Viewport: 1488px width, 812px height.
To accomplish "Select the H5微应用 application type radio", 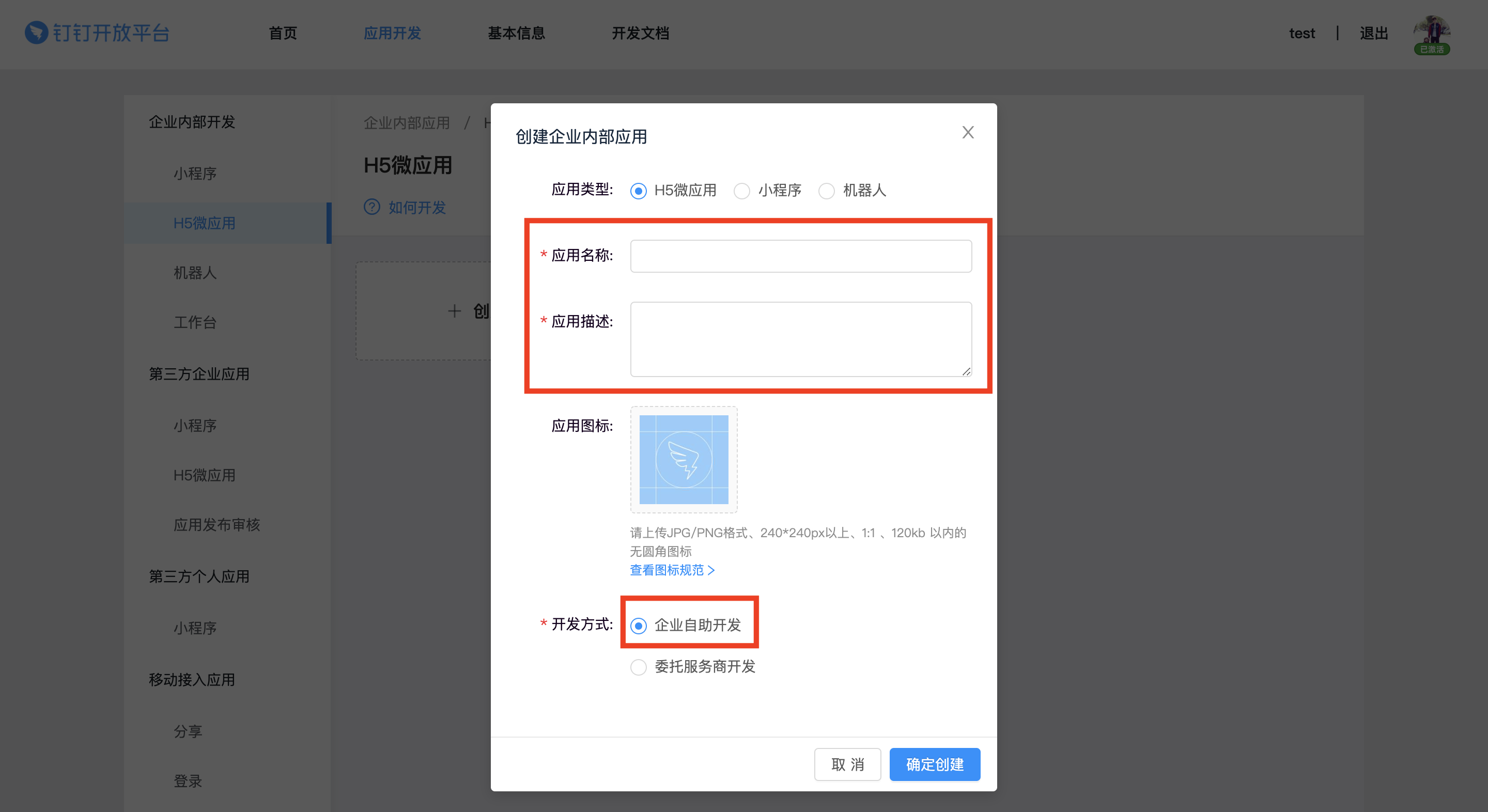I will click(x=638, y=191).
